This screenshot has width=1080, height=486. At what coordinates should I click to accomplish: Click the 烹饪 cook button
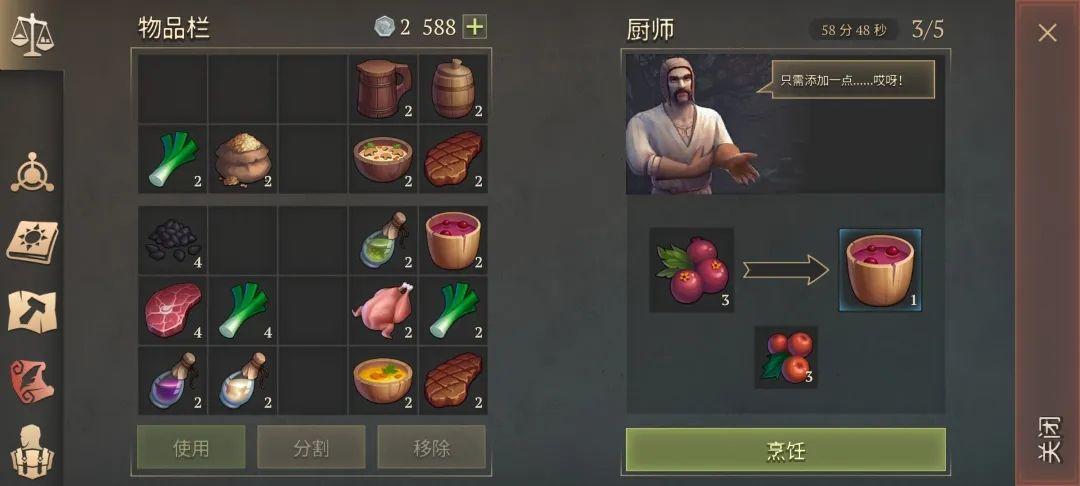point(785,450)
